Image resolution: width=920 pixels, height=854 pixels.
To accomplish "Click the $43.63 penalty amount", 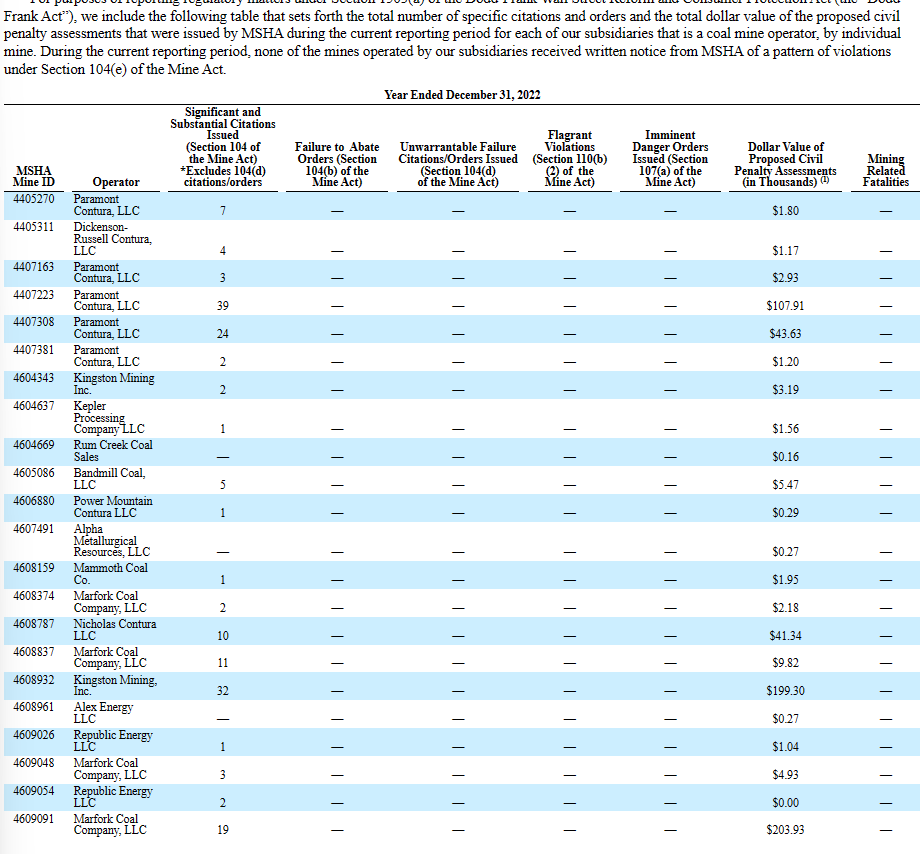I will point(785,334).
